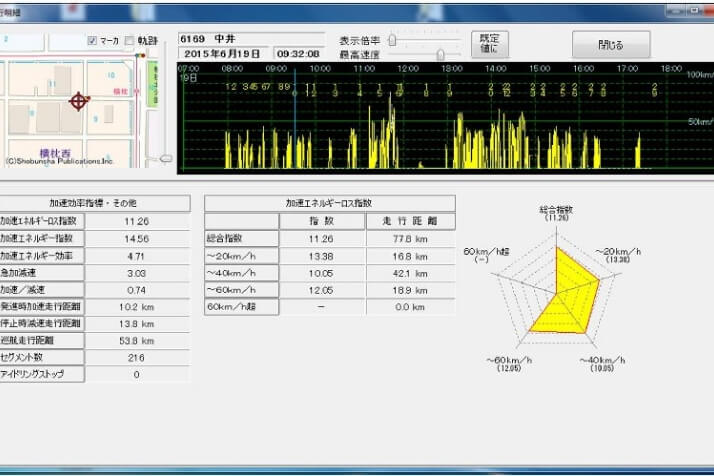Click the 加速エネルギーロス指数 table header
This screenshot has height=476, width=714.
click(x=329, y=203)
